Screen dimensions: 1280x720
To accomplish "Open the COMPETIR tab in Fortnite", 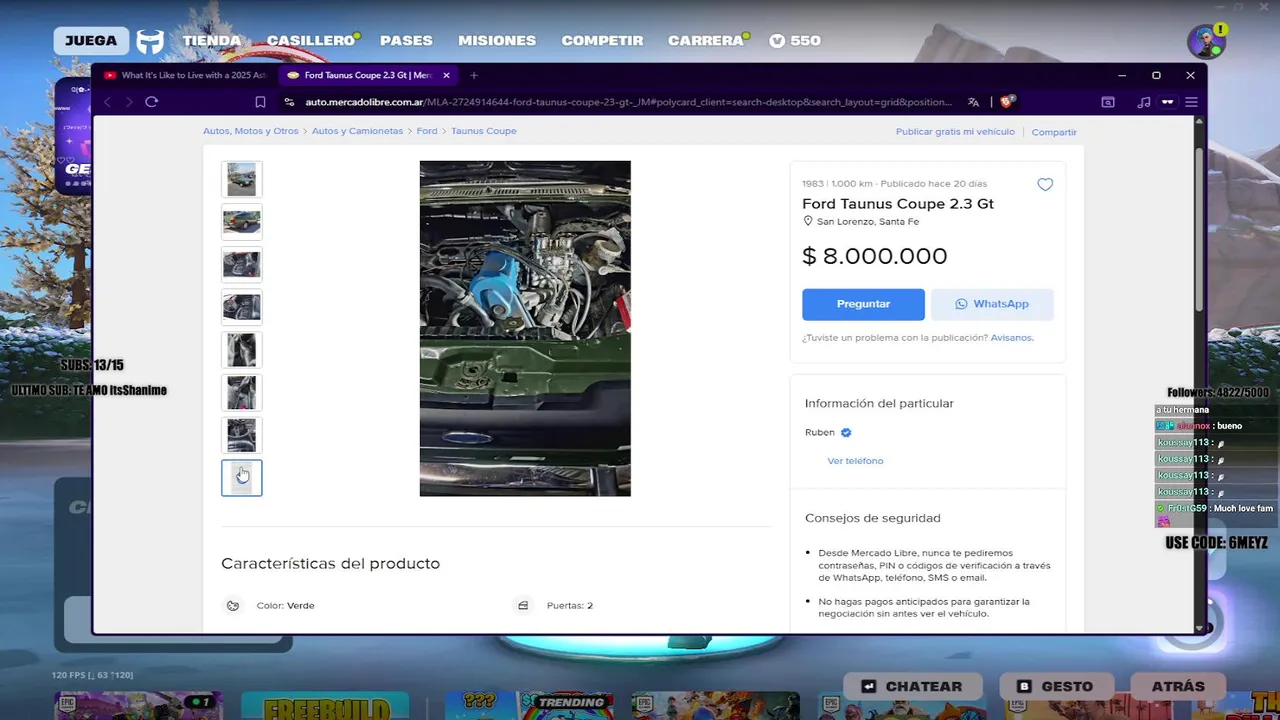I will [602, 41].
